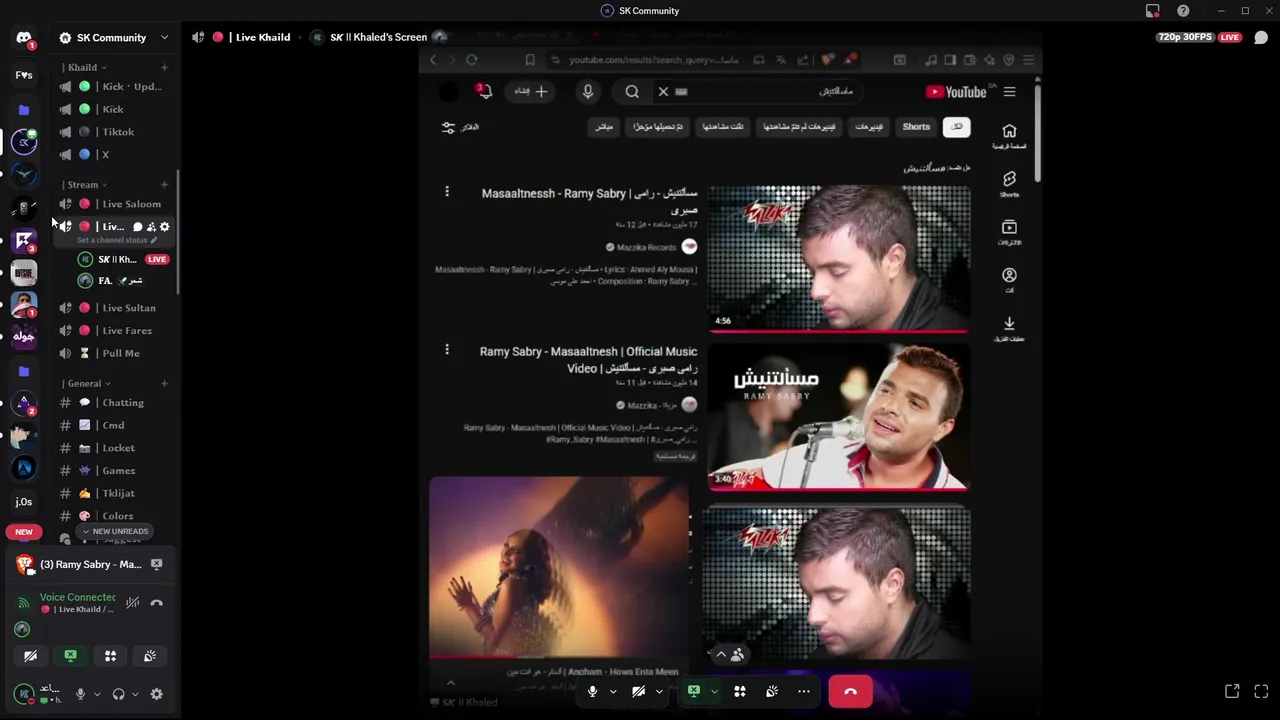Open the Colors text channel
1280x720 pixels.
click(114, 516)
